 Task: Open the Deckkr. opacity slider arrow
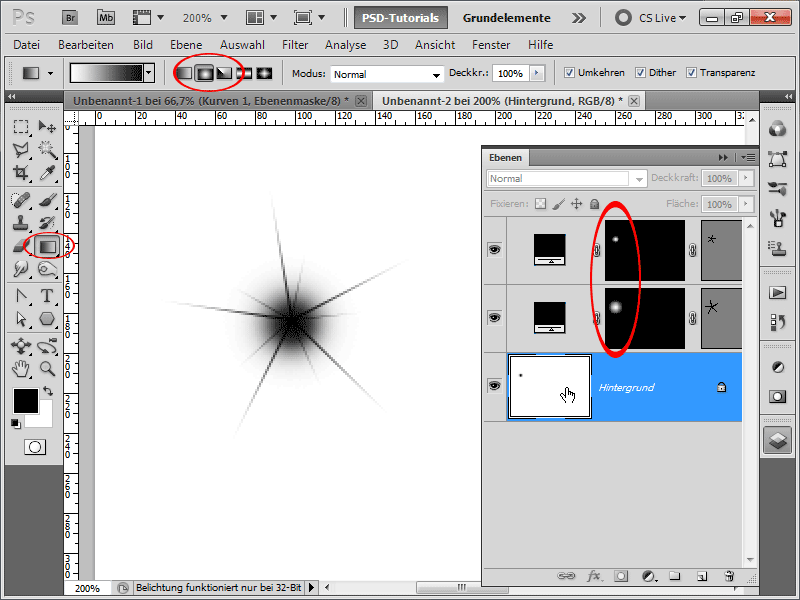[x=536, y=73]
